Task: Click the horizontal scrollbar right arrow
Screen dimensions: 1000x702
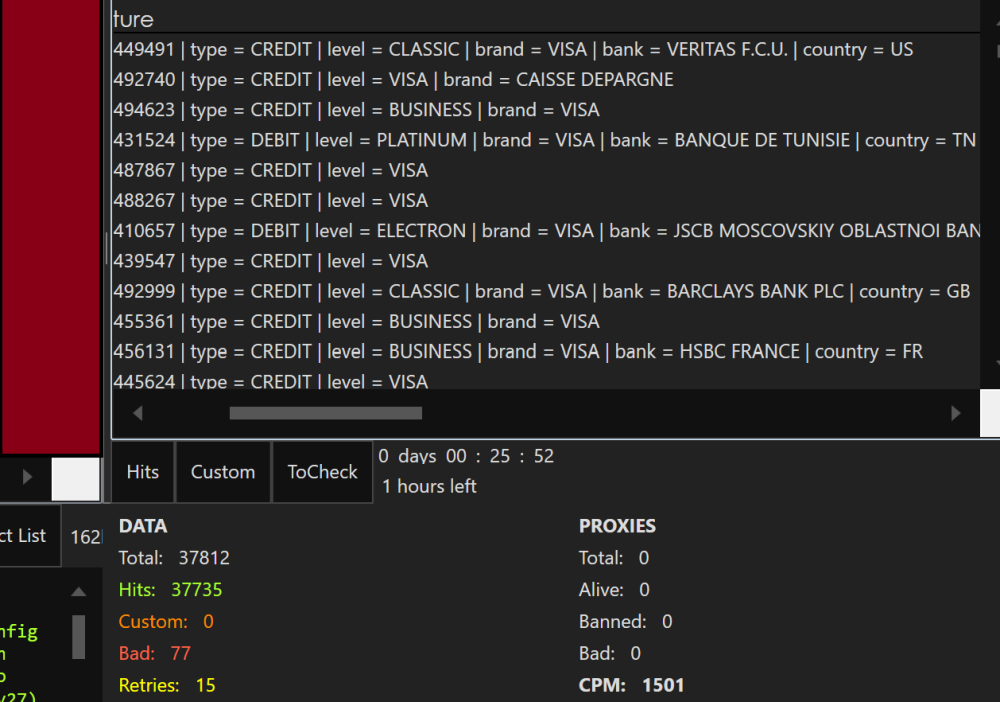Action: (956, 413)
